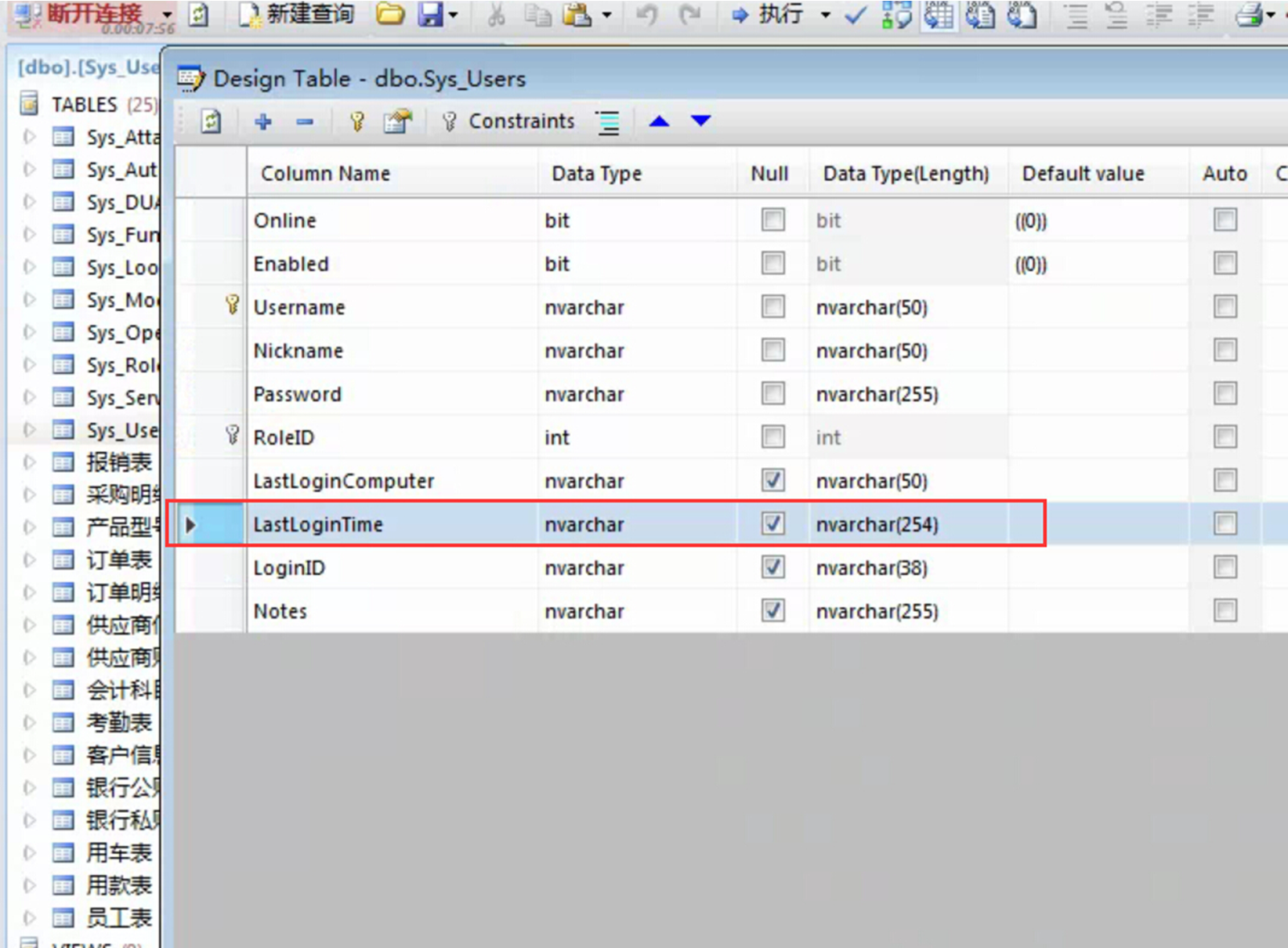Click the 新建查询 new query button
This screenshot has width=1288, height=948.
pos(297,14)
